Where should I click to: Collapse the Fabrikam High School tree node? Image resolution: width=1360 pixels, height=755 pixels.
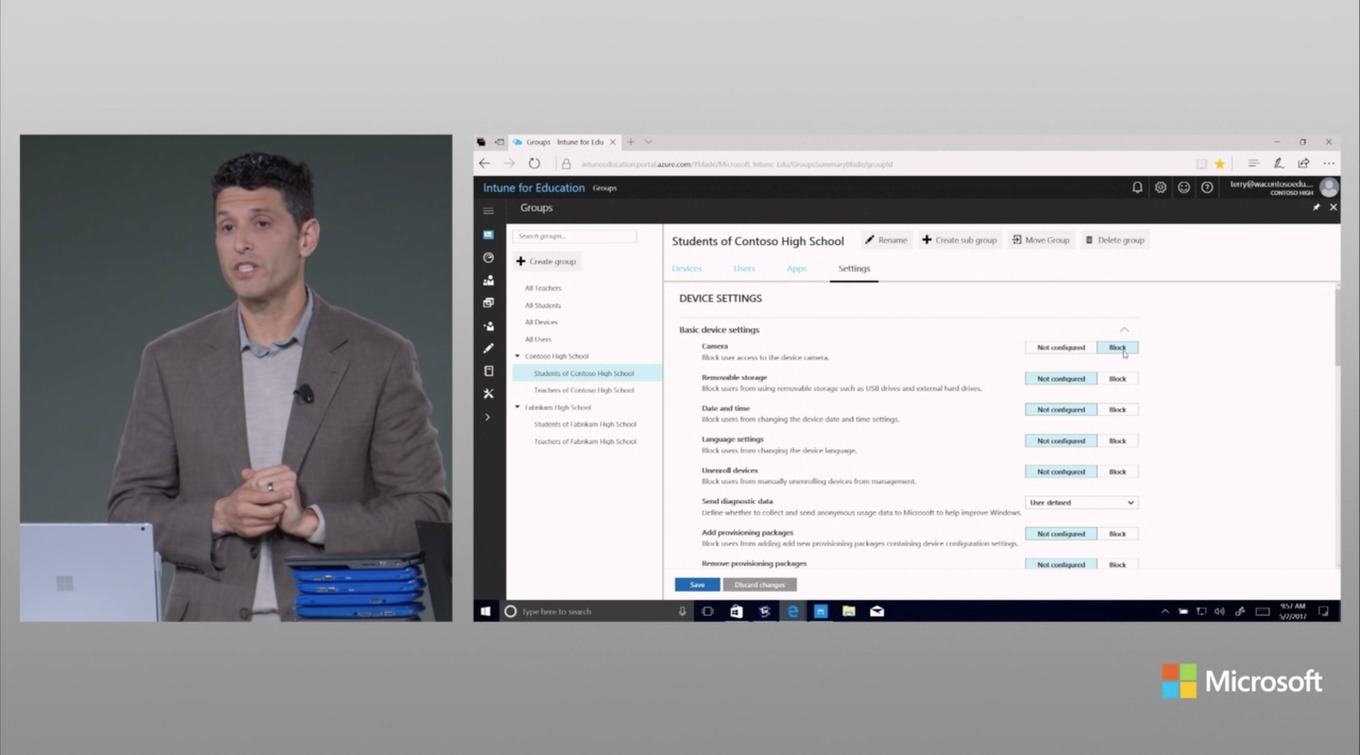517,407
